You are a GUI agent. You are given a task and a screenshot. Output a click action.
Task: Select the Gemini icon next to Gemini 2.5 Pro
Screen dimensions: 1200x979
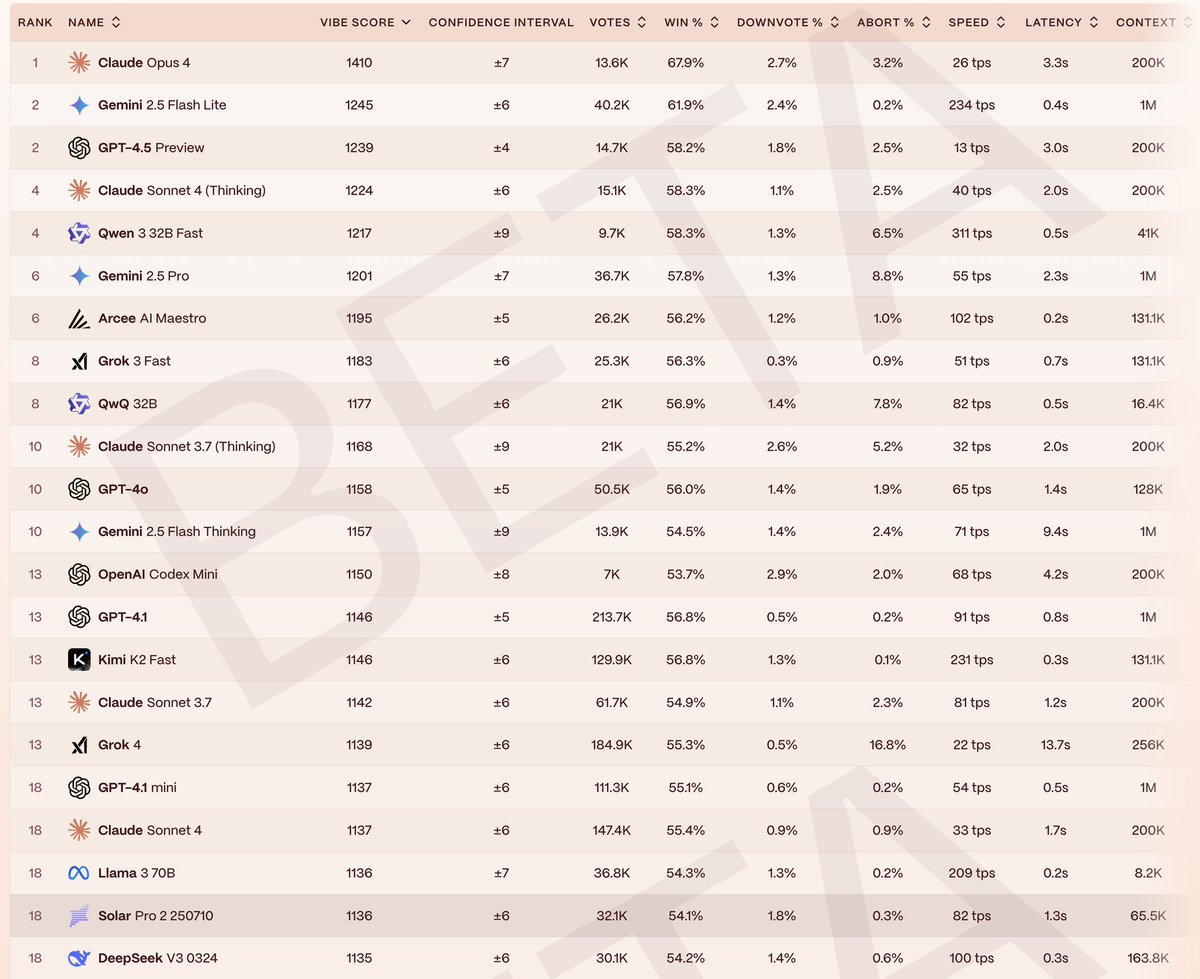tap(78, 275)
